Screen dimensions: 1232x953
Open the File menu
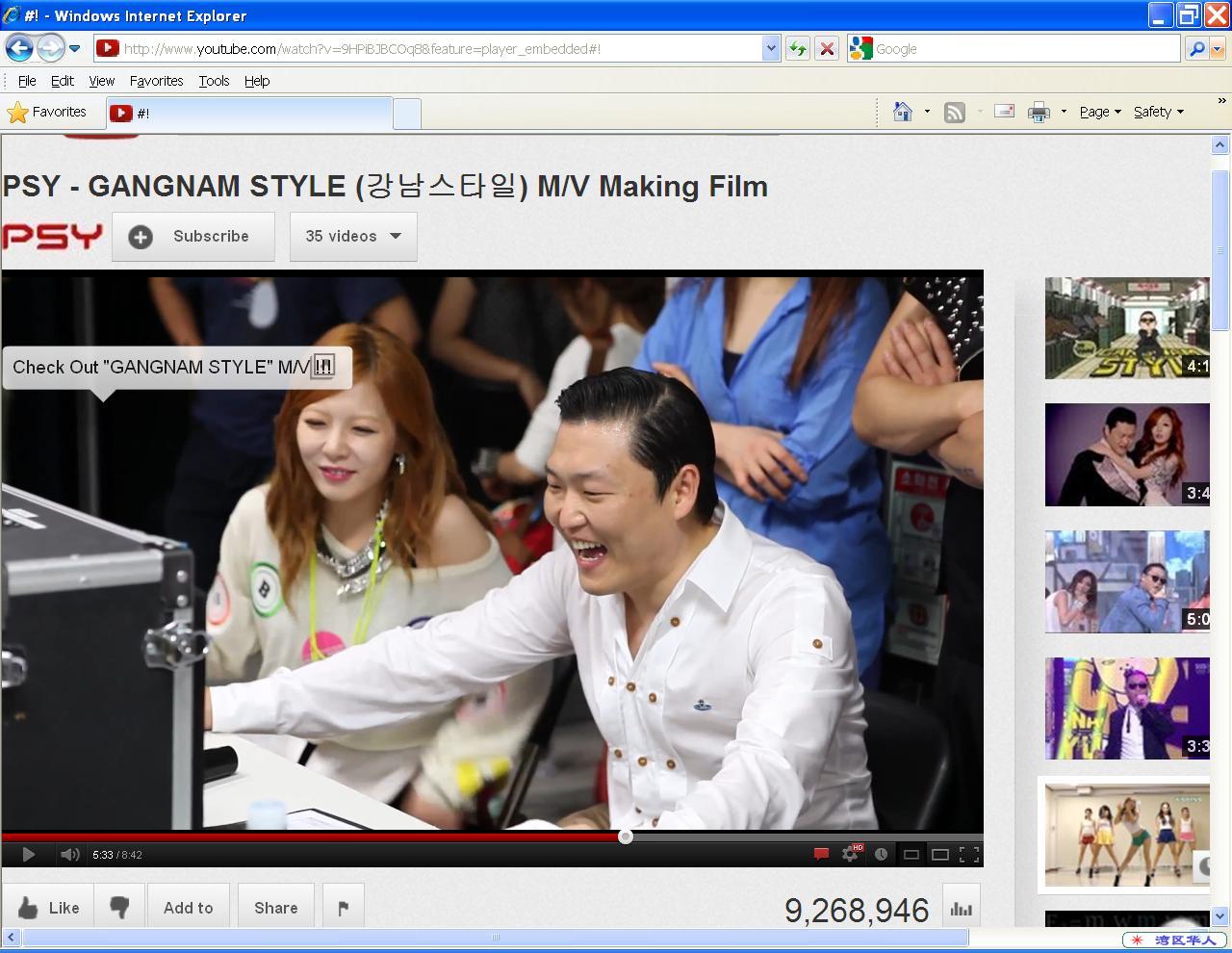[27, 81]
